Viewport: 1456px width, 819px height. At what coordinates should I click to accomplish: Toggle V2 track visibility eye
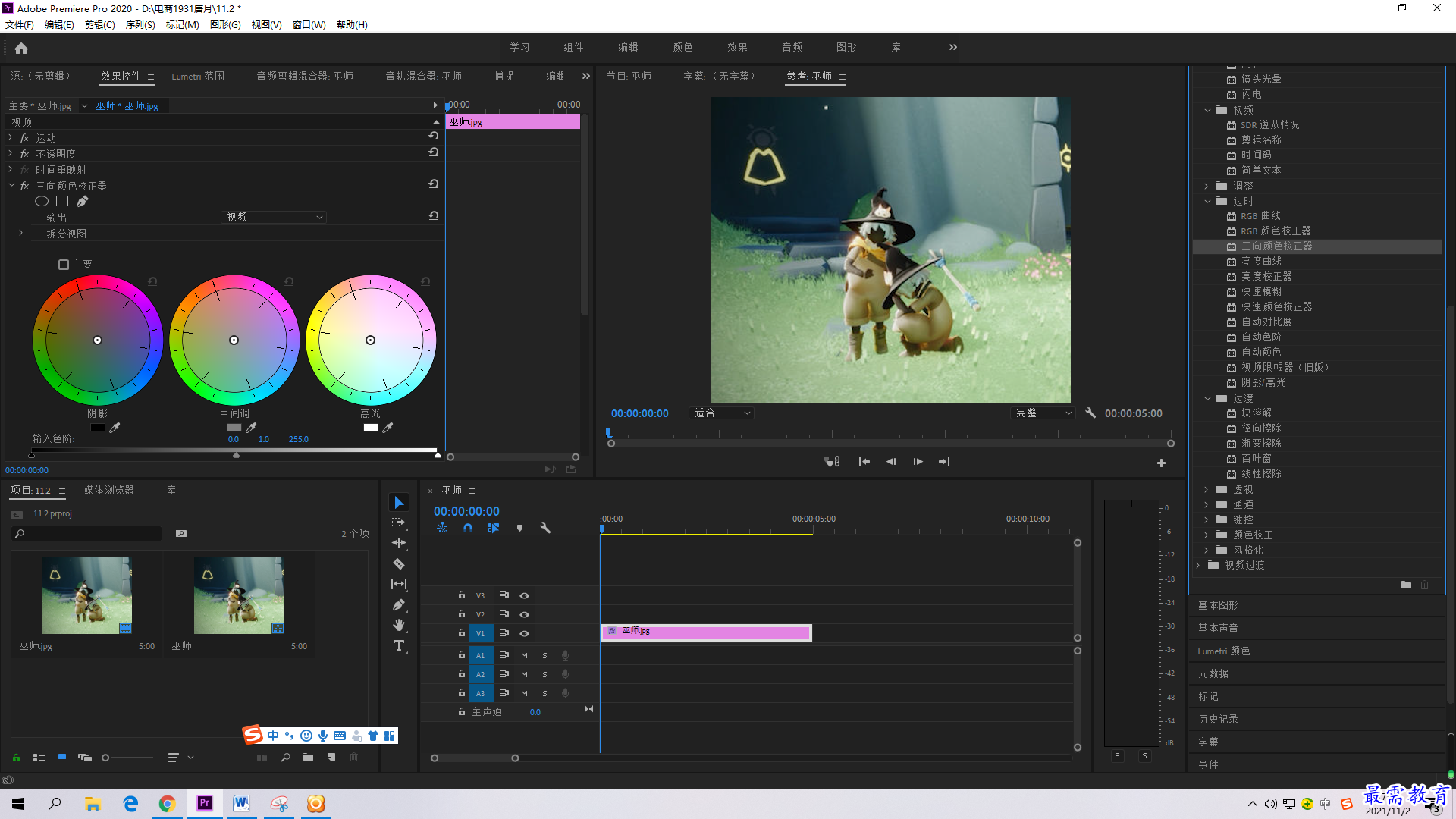(x=524, y=614)
